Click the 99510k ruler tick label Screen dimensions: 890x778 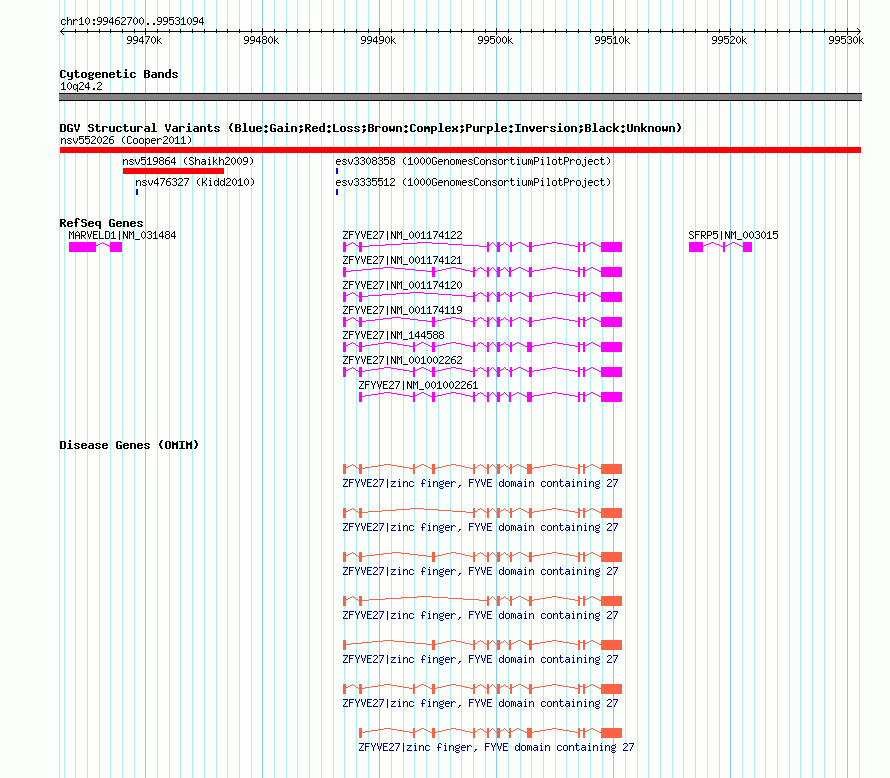point(612,40)
